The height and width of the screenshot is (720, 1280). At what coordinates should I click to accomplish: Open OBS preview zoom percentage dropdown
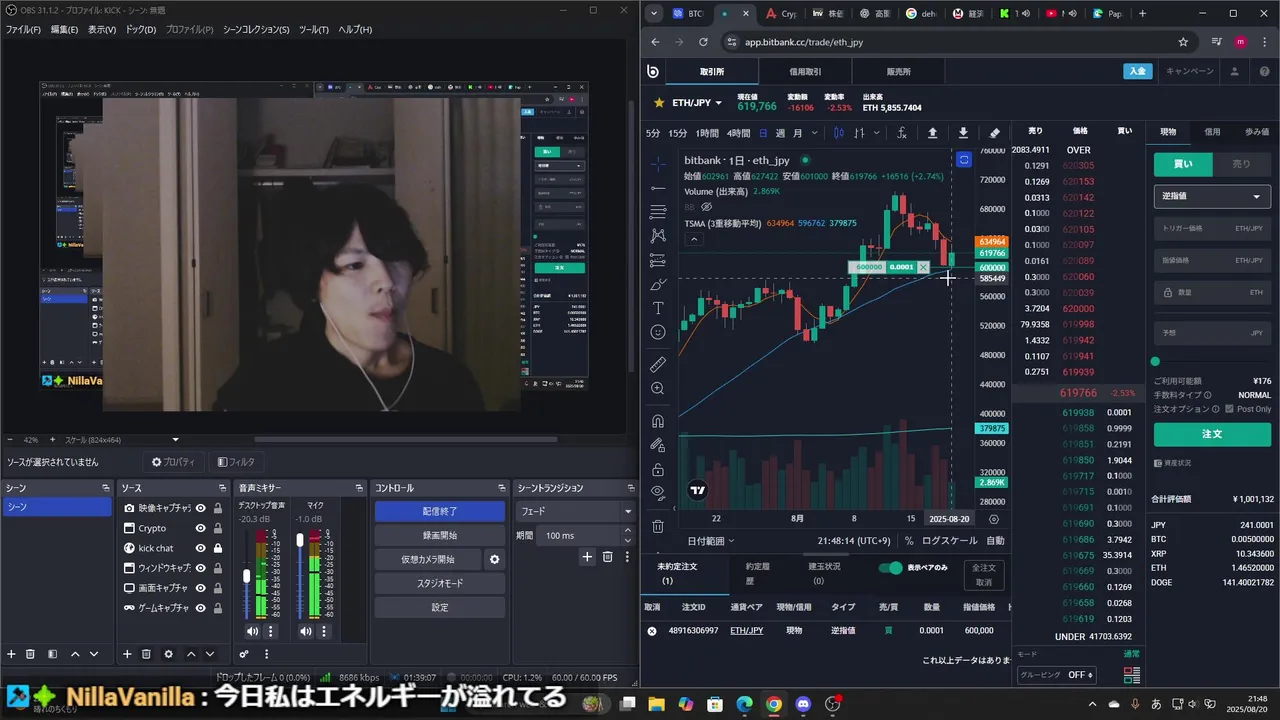point(175,440)
